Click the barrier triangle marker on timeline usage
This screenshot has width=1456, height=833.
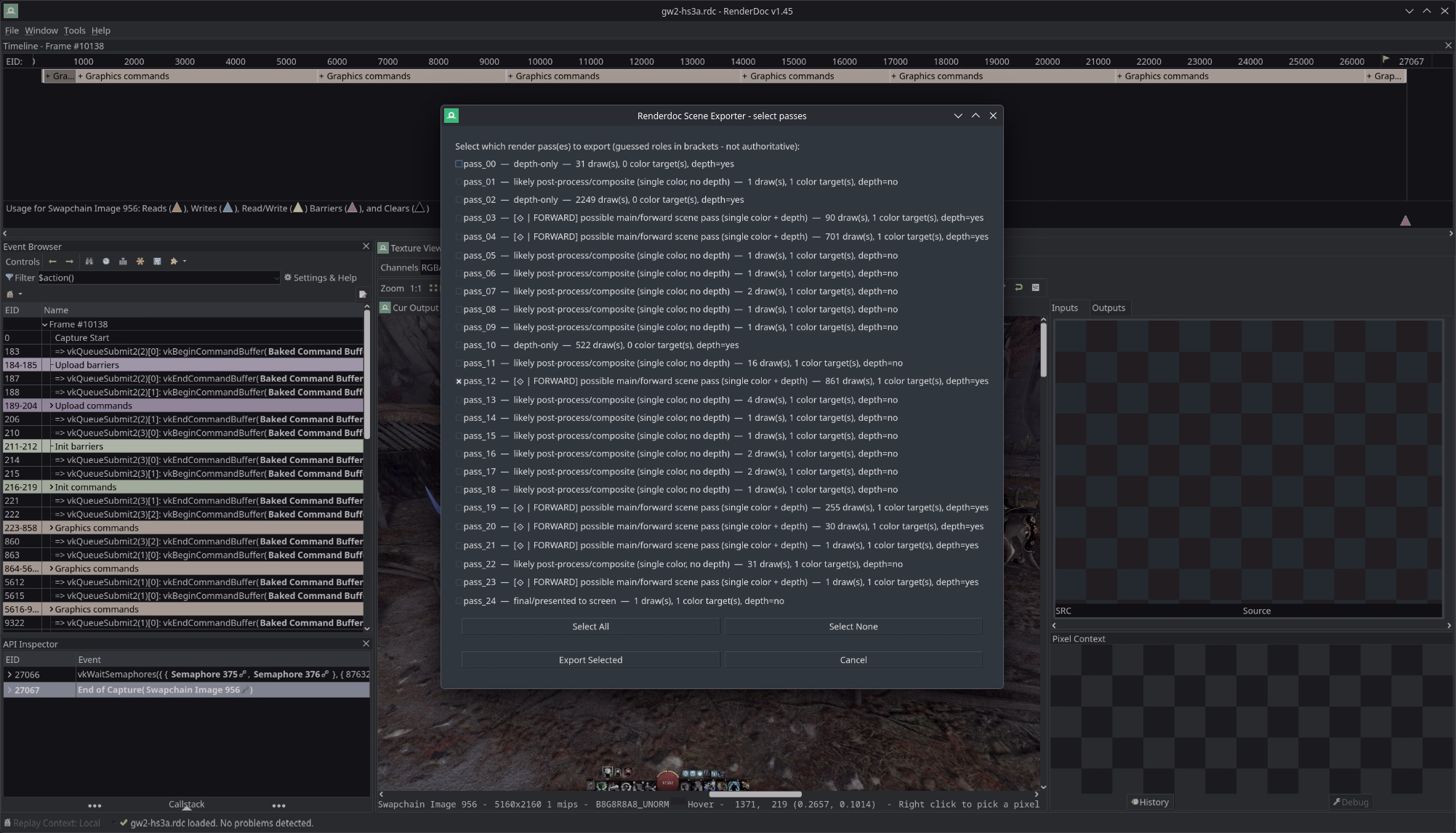click(1406, 220)
